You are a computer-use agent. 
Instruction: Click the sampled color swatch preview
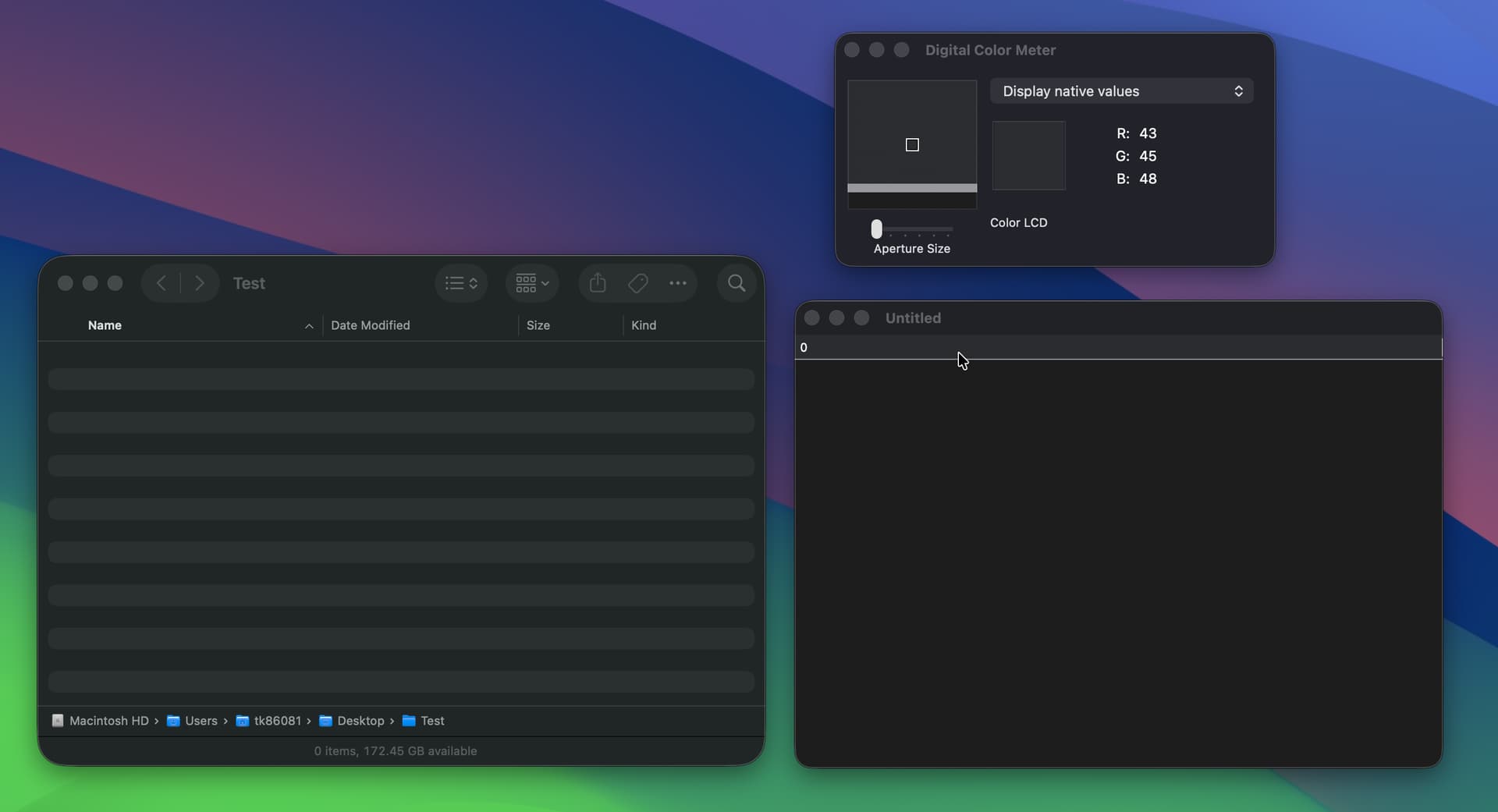coord(1028,155)
